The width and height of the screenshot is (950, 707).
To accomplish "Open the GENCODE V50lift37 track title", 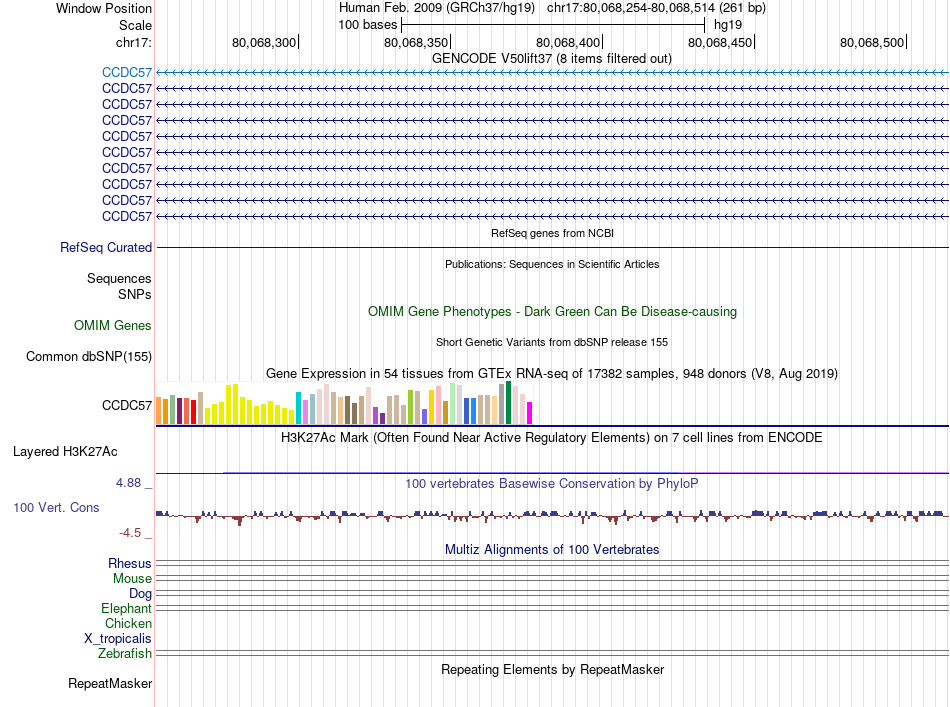I will (x=551, y=59).
